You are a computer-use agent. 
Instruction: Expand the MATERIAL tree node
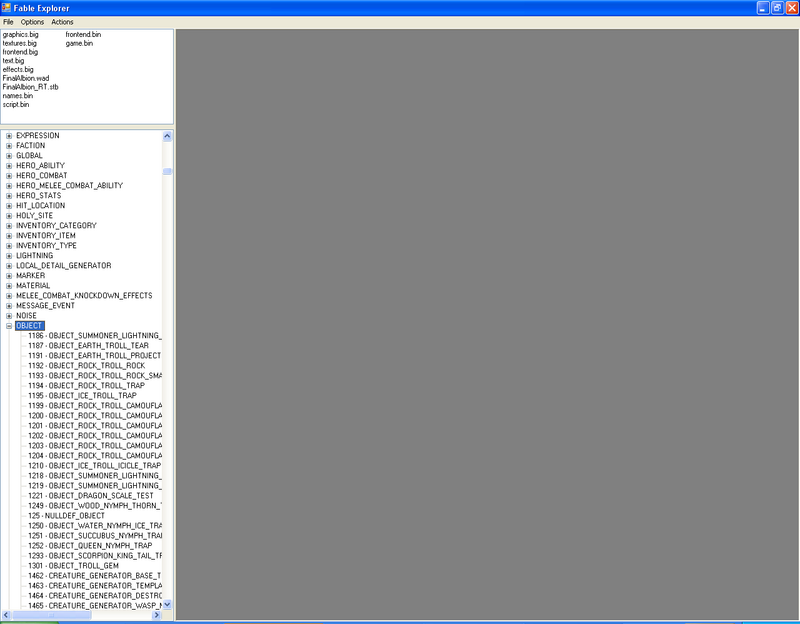click(x=9, y=286)
